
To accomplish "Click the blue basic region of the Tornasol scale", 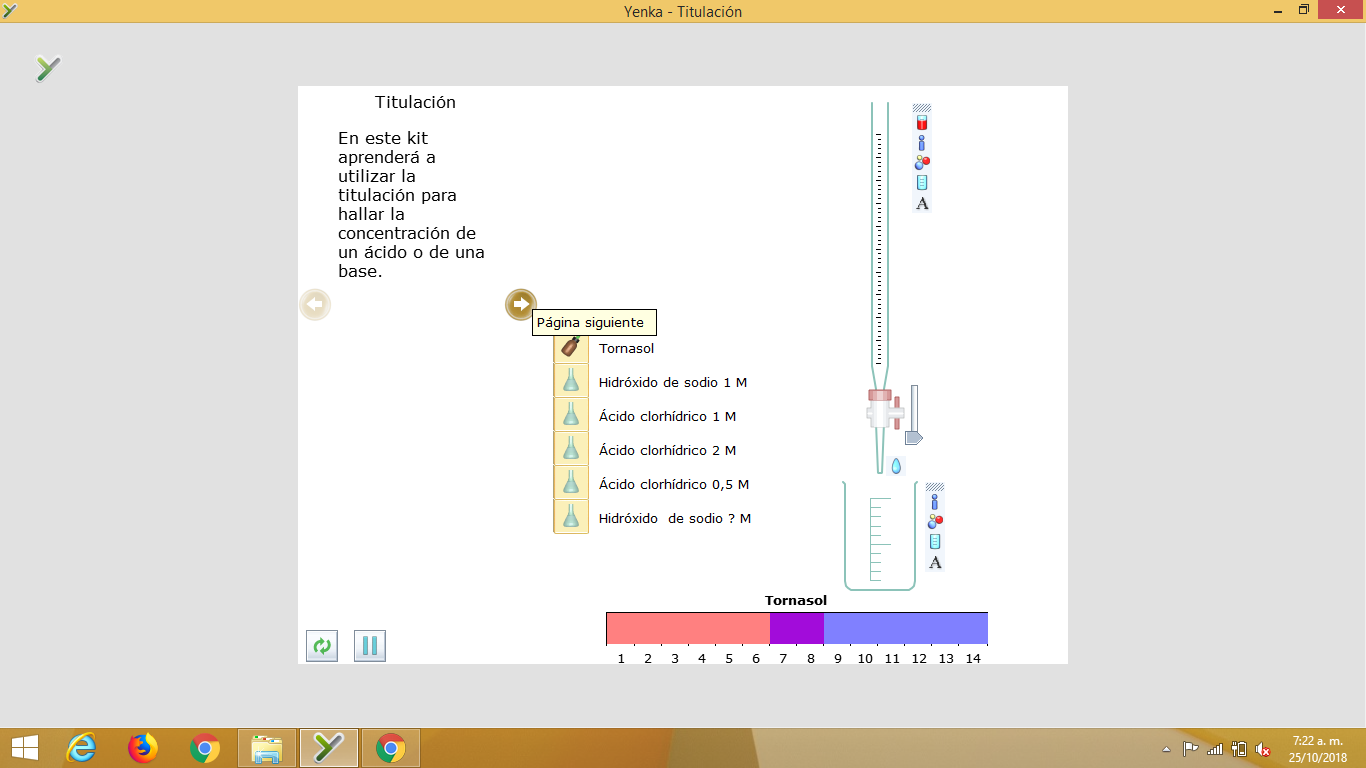I will (x=906, y=629).
